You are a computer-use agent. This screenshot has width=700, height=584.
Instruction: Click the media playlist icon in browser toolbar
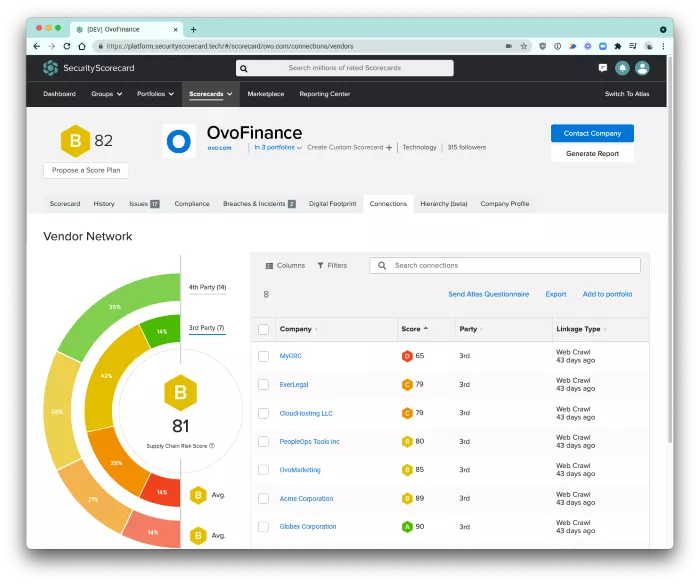633,46
